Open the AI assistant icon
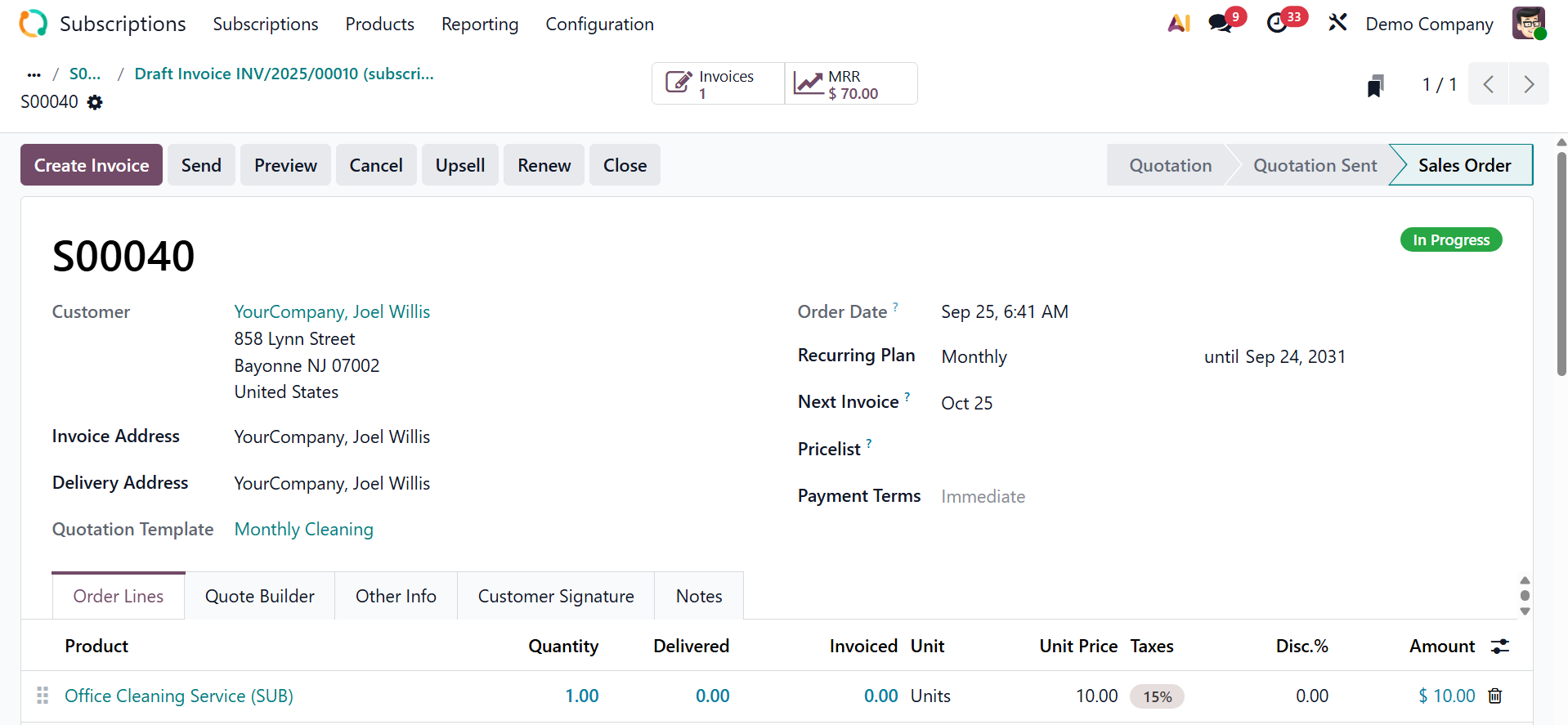Image resolution: width=1568 pixels, height=725 pixels. point(1179,24)
